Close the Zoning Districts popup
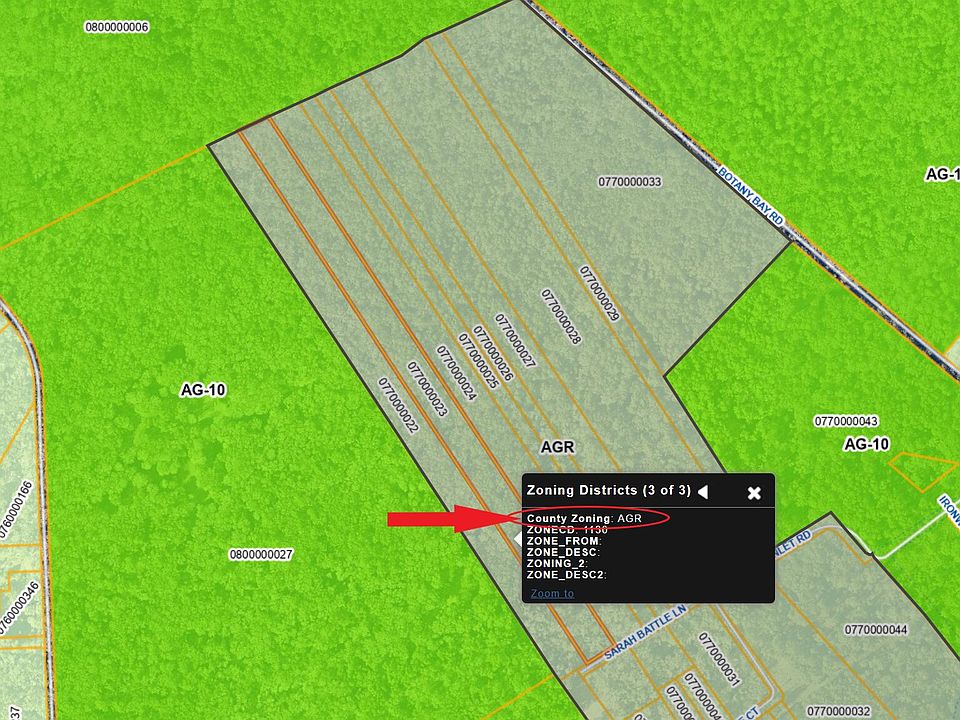960x720 pixels. point(754,492)
